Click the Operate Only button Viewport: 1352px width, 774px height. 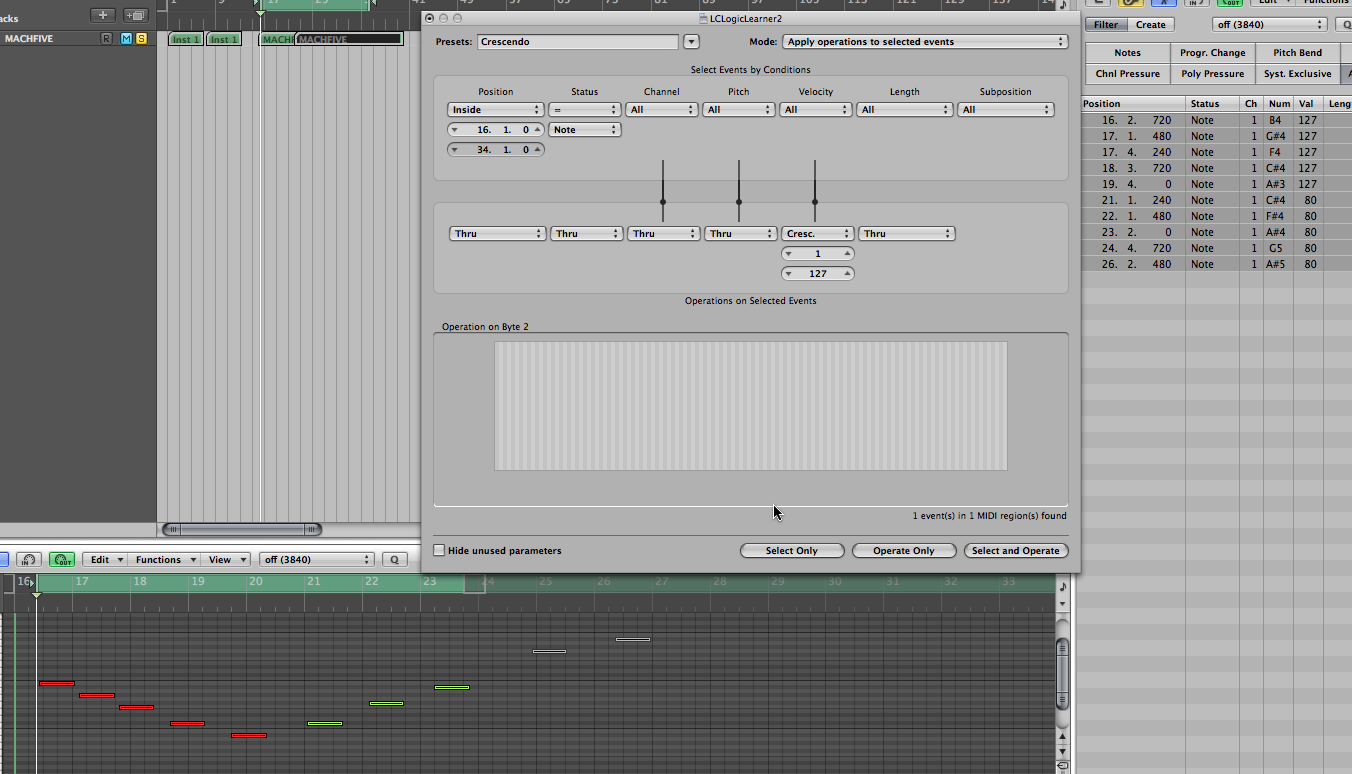click(903, 551)
